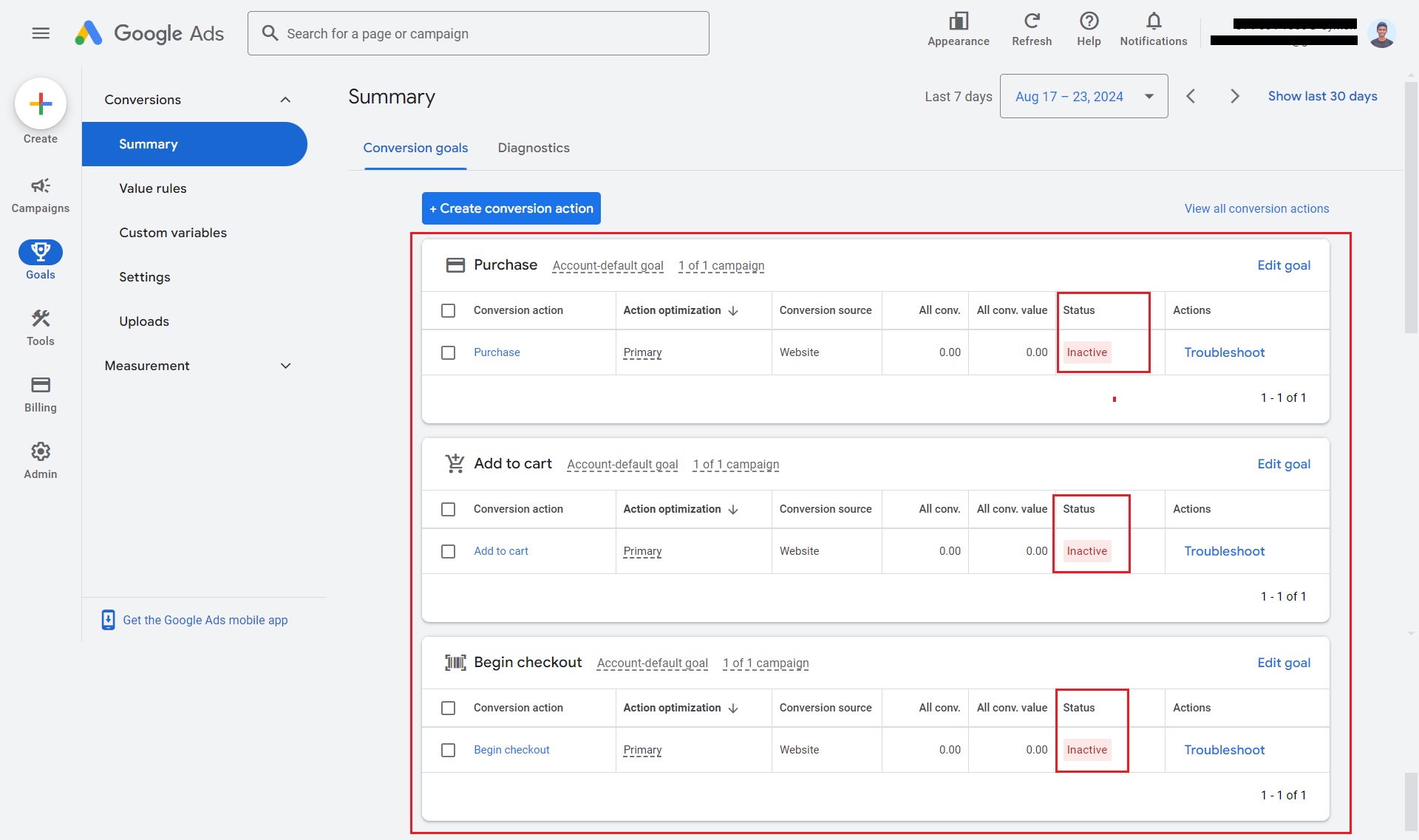Open the hamburger main menu
This screenshot has width=1419, height=840.
click(41, 33)
